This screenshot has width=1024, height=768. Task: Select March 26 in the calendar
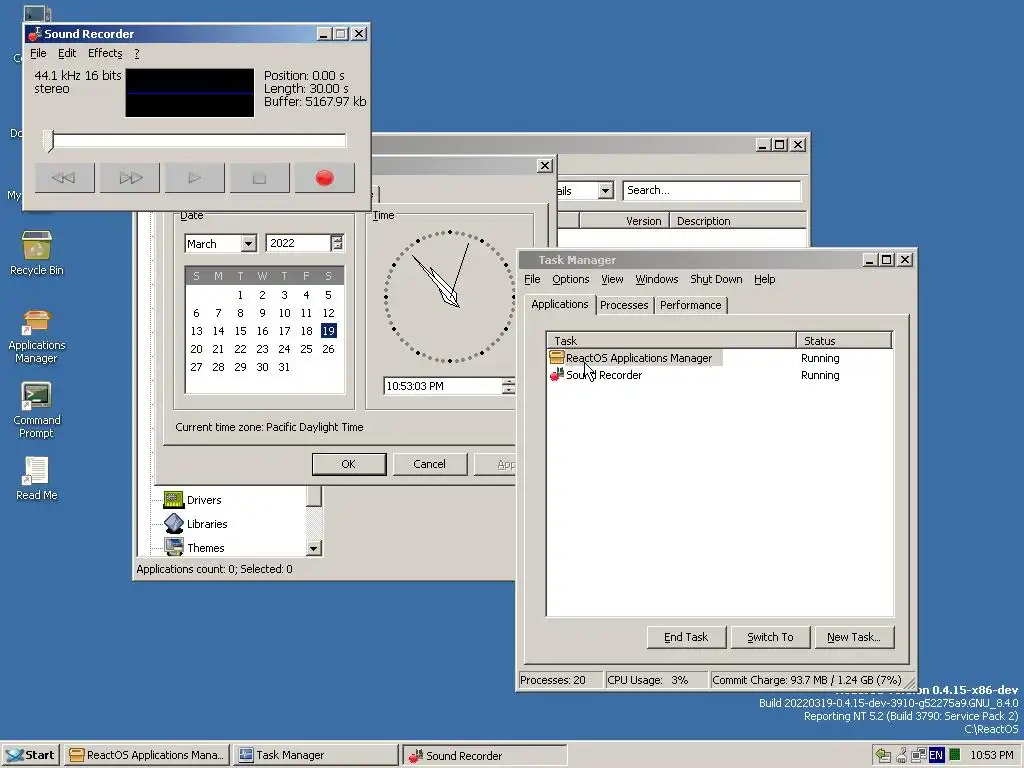pos(328,349)
